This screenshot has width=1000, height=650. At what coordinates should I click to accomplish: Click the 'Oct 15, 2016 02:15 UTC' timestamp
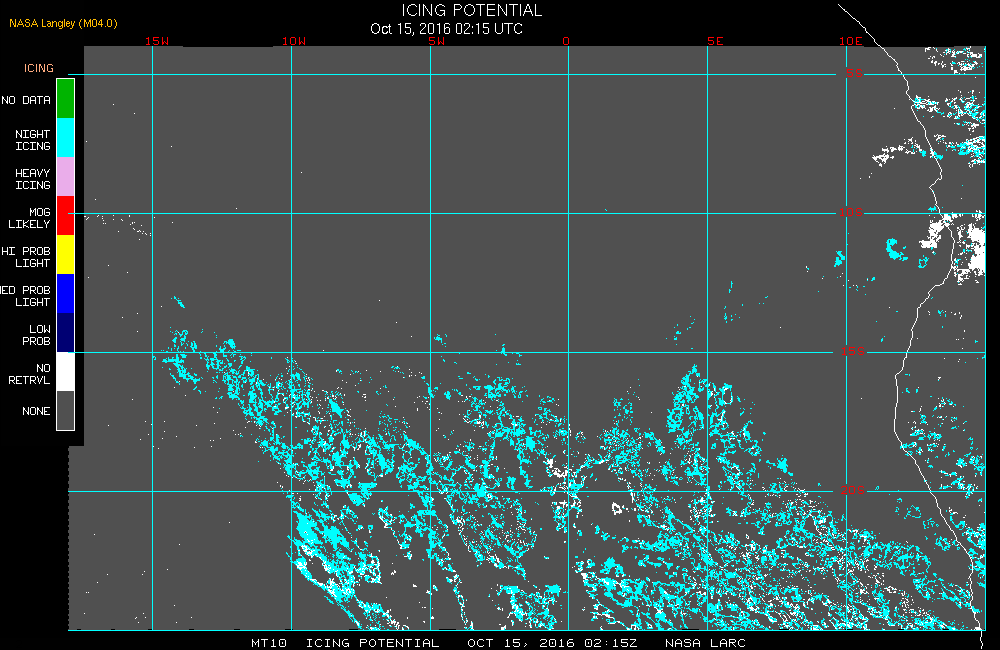tap(446, 29)
